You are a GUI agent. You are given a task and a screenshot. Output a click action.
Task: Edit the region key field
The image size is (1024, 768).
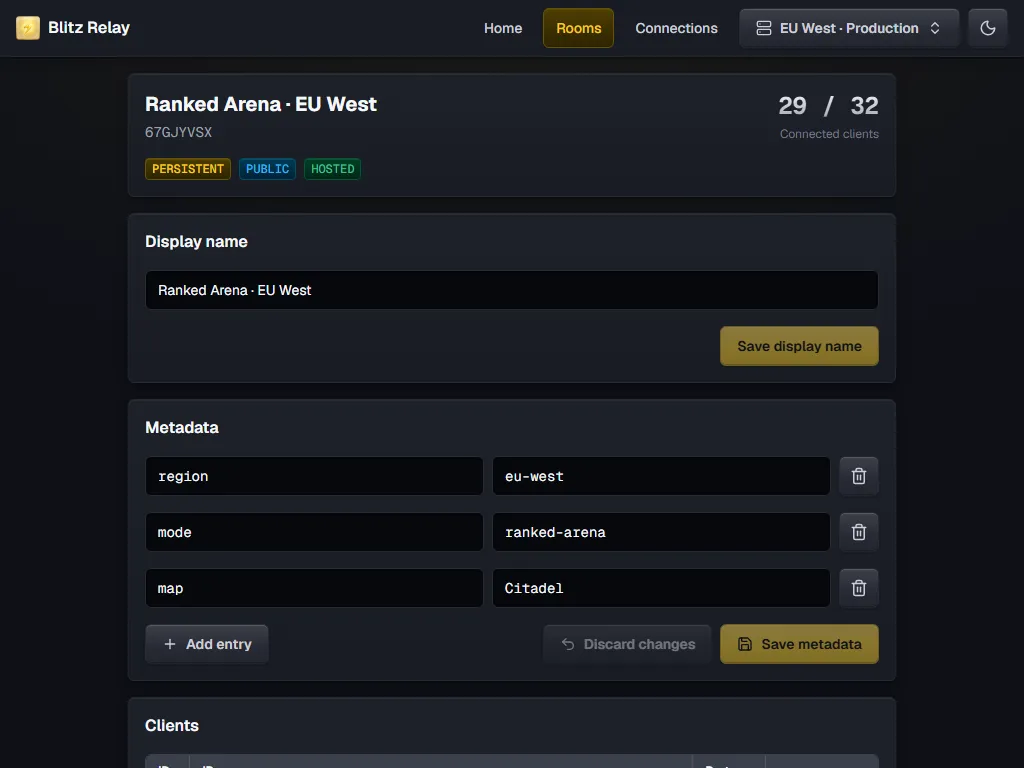[x=314, y=476]
